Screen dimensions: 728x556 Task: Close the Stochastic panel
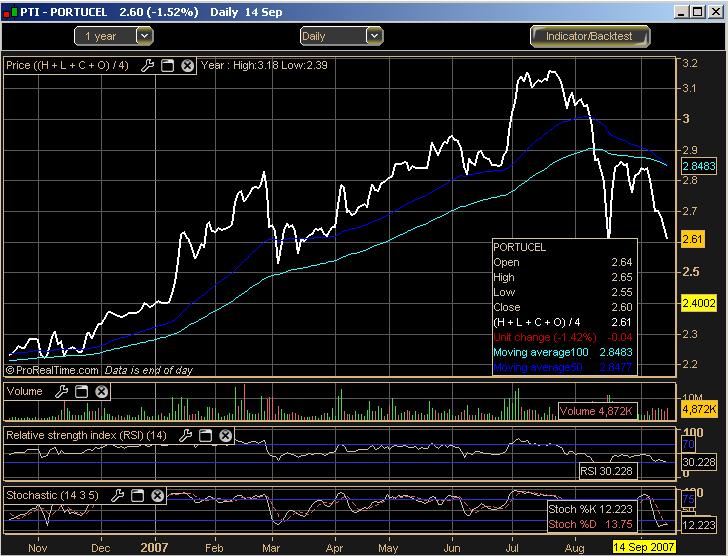point(157,496)
